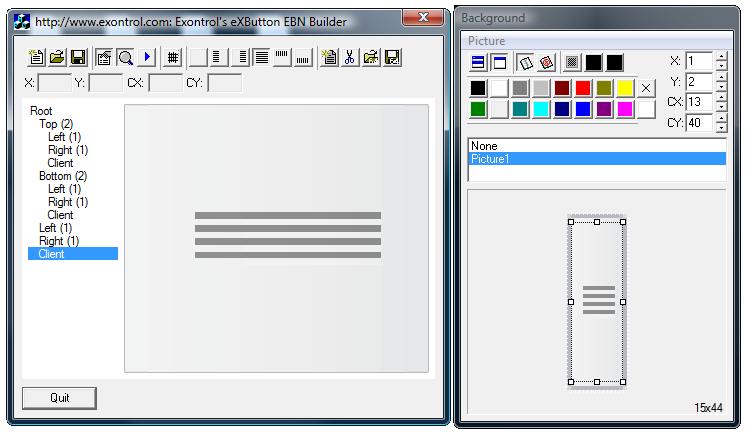Viewport: 748px width, 433px height.
Task: Click the red-marked picture icon in Picture panel
Action: point(547,62)
